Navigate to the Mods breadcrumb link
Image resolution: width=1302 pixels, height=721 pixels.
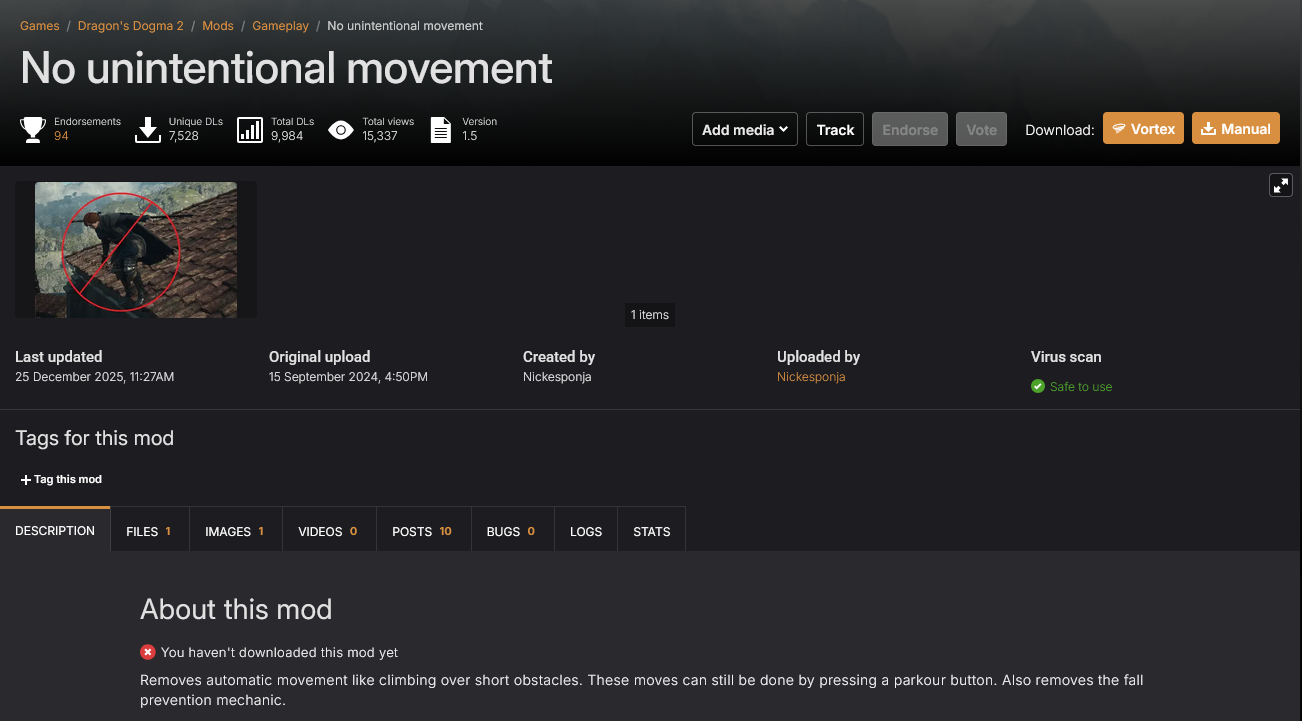218,26
